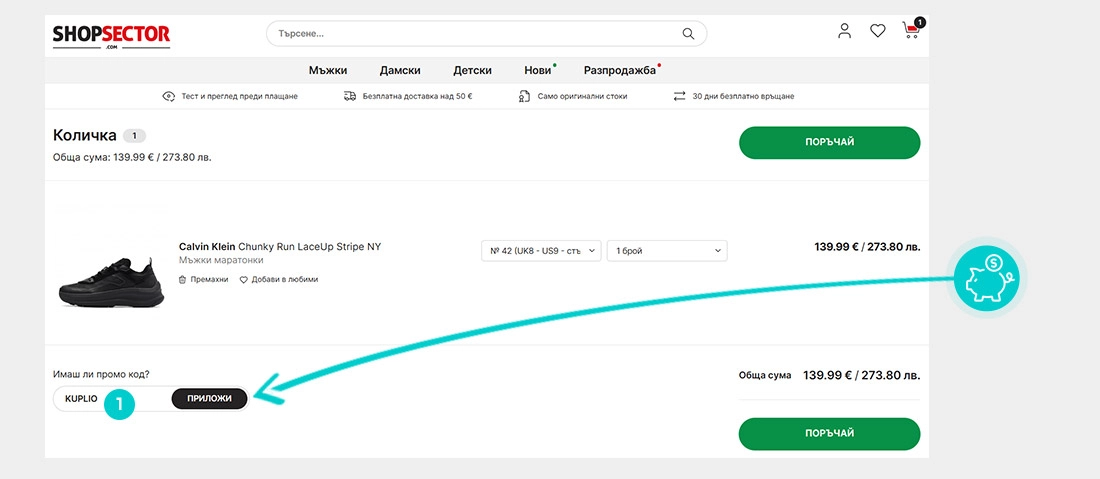Screen dimensions: 1100x479
Task: Click the top ПОРЪЧАЙ button
Action: [x=829, y=142]
